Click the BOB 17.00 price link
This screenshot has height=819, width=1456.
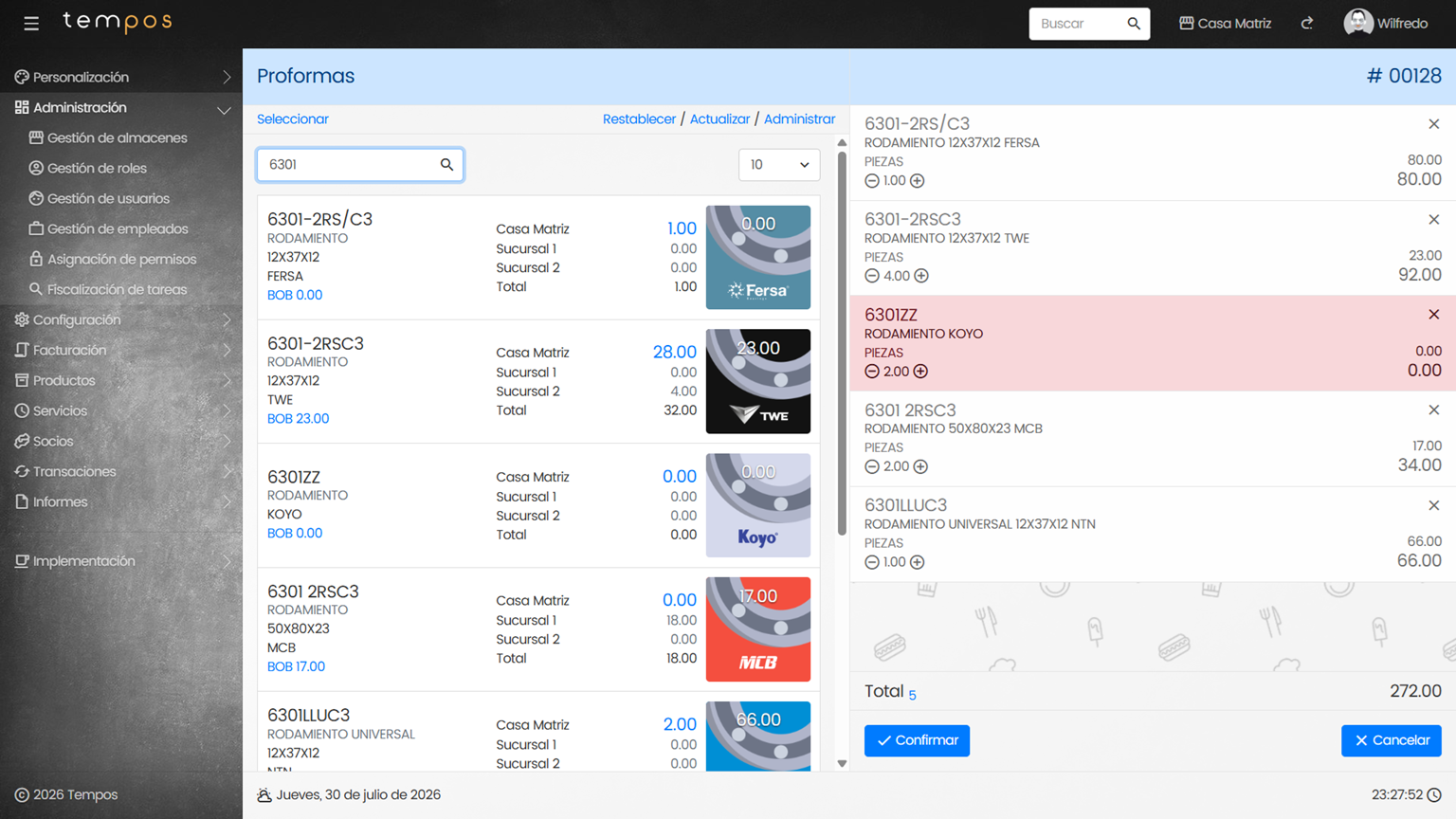tap(296, 667)
